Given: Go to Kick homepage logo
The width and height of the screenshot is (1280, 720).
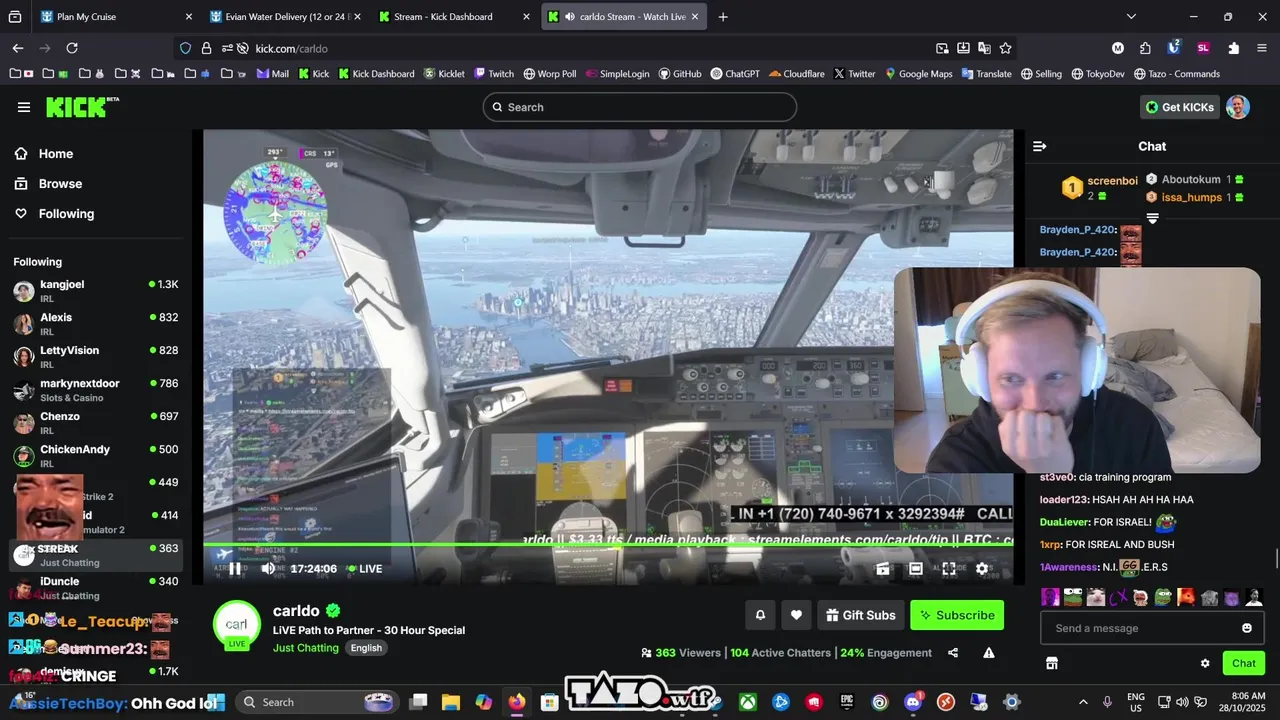Looking at the screenshot, I should (x=82, y=107).
